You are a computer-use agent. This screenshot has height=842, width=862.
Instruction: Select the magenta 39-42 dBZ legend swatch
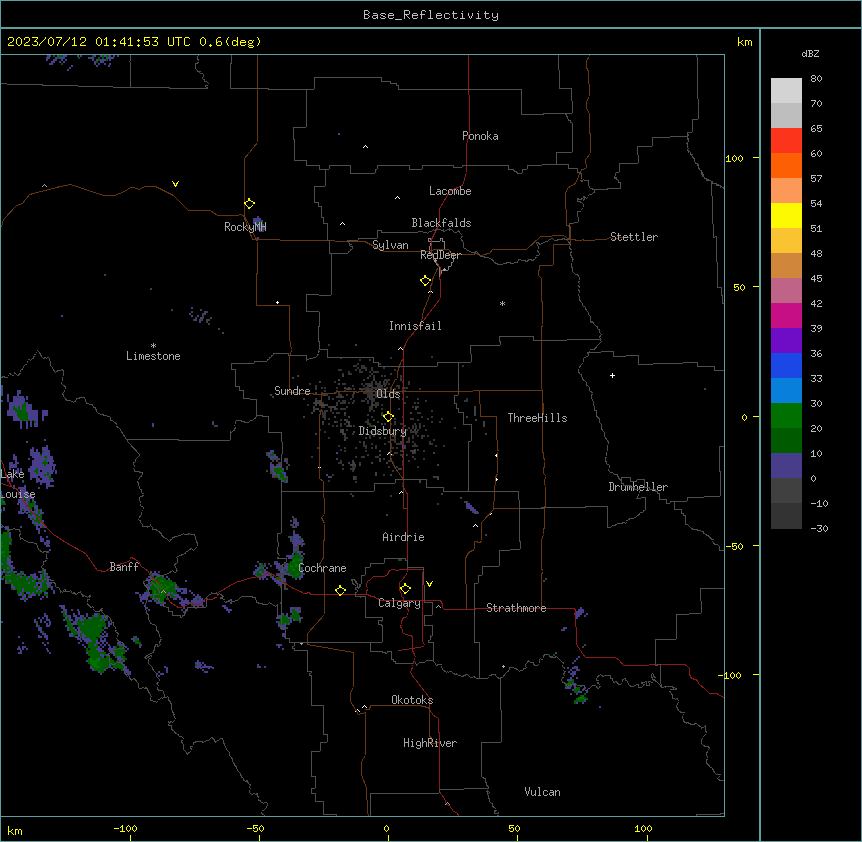coord(786,315)
